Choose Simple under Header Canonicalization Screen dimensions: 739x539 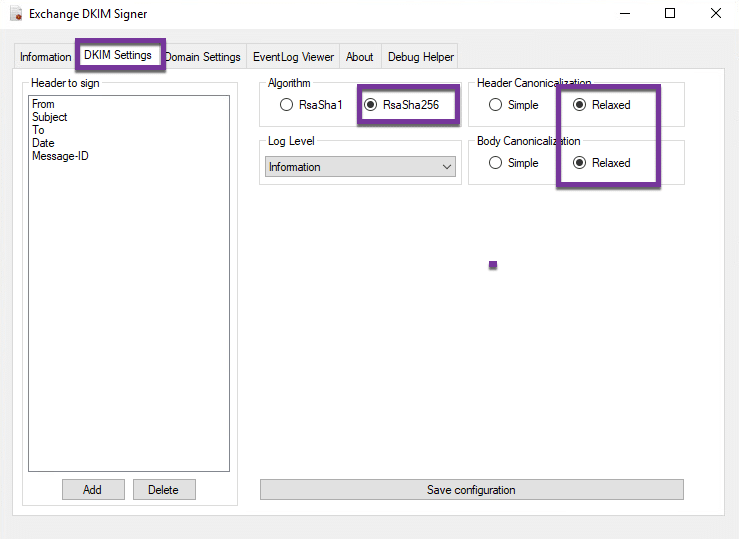[x=513, y=105]
